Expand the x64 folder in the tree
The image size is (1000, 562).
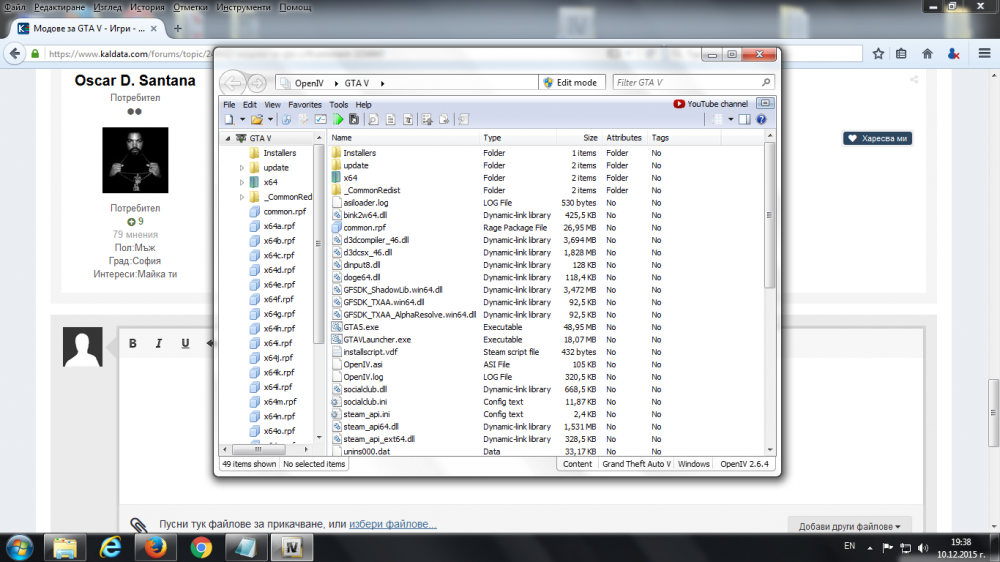[242, 182]
